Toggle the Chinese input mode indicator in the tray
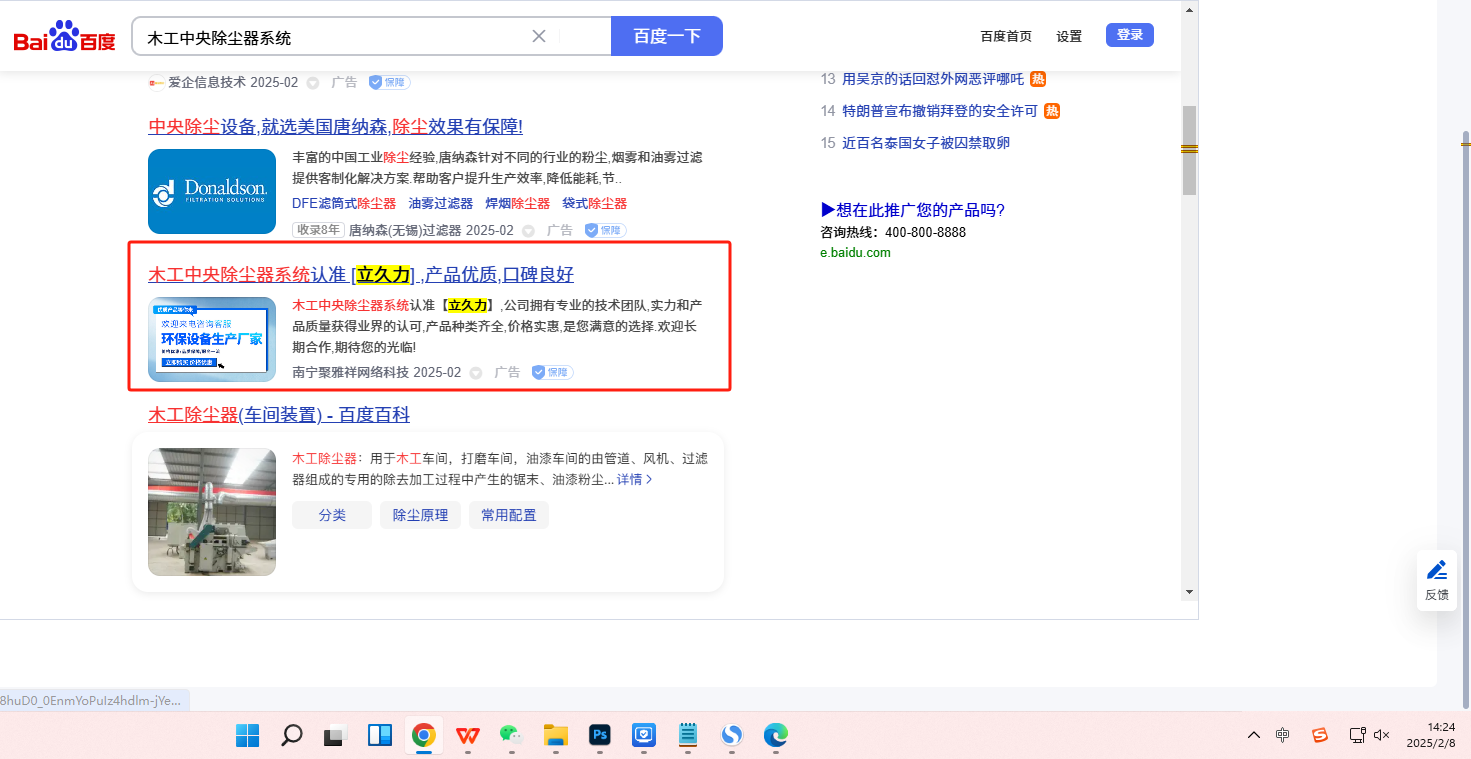The image size is (1471, 759). pos(1283,735)
